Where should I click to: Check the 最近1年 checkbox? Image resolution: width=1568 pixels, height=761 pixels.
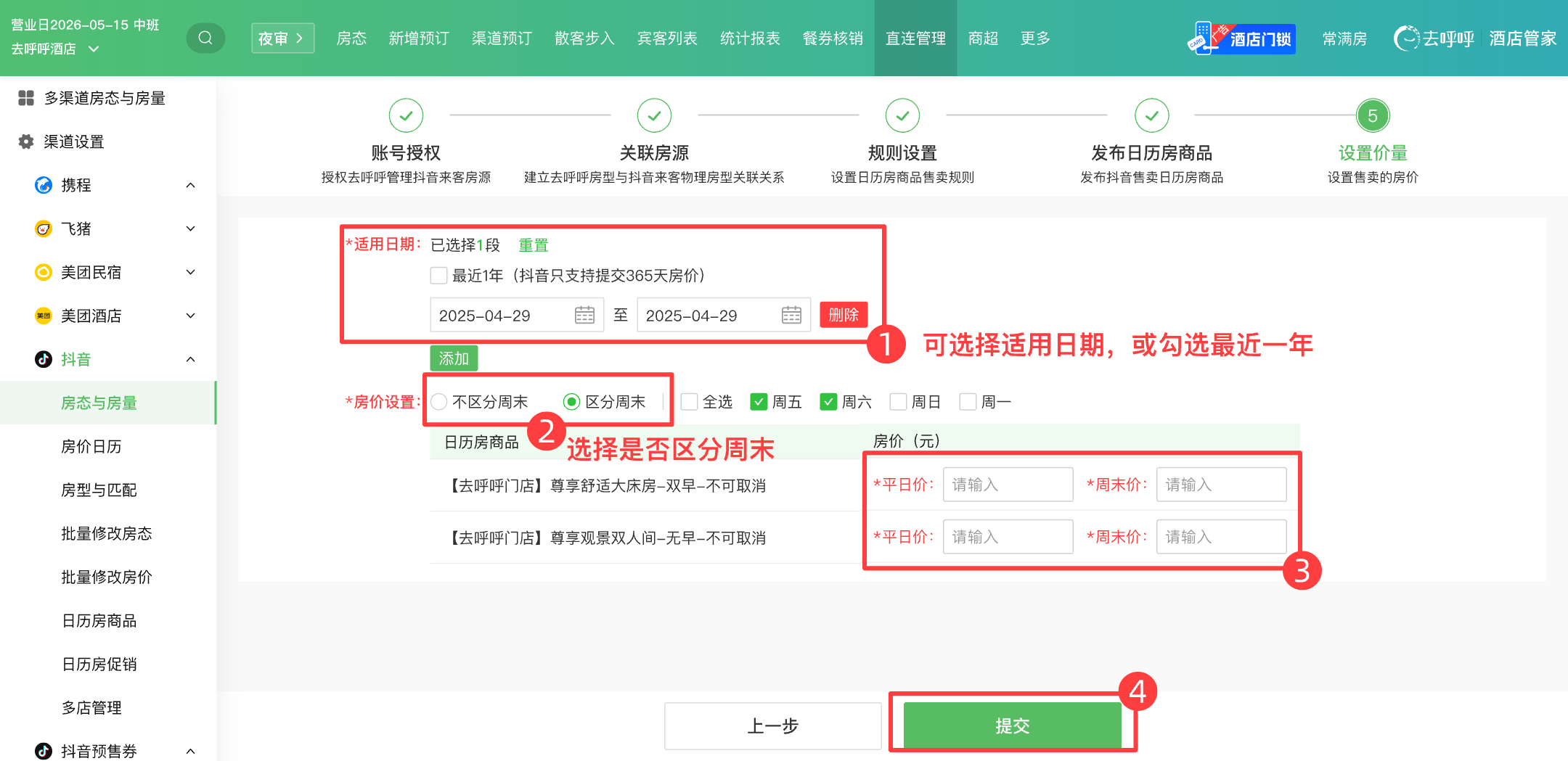438,276
